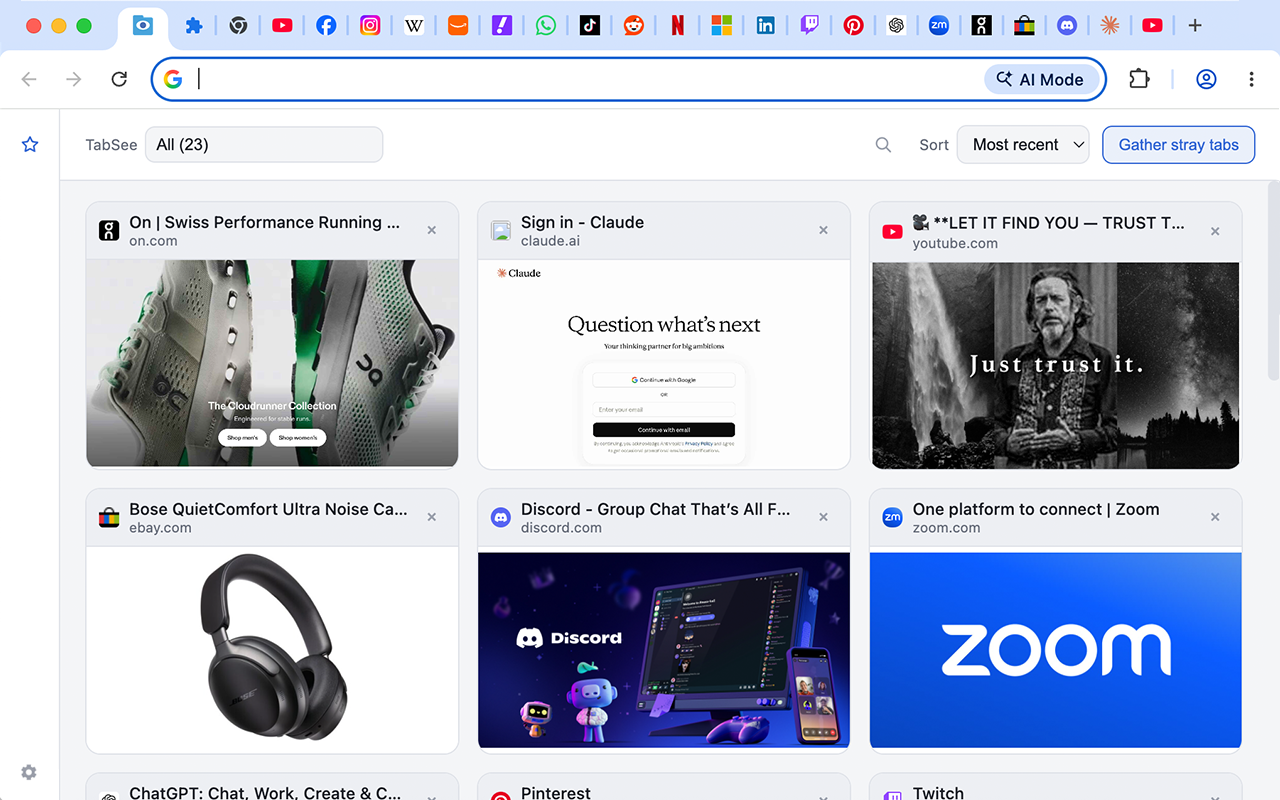
Task: Open the Amazon tab
Action: pos(458,26)
